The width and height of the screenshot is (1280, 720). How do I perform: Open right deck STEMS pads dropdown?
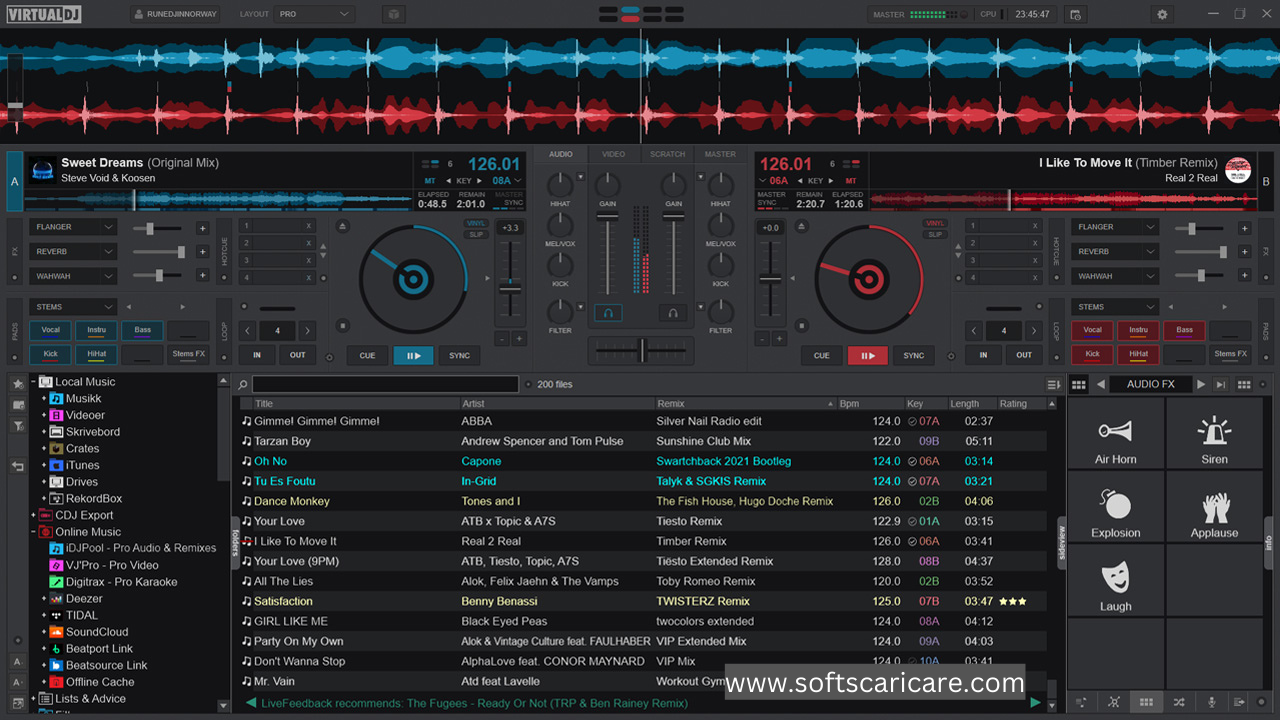tap(1115, 307)
